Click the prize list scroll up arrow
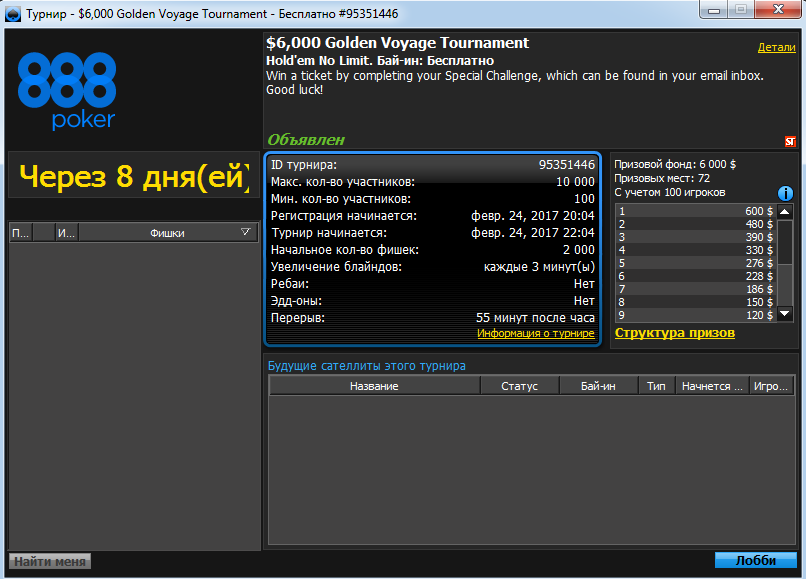This screenshot has width=806, height=579. pyautogui.click(x=784, y=211)
